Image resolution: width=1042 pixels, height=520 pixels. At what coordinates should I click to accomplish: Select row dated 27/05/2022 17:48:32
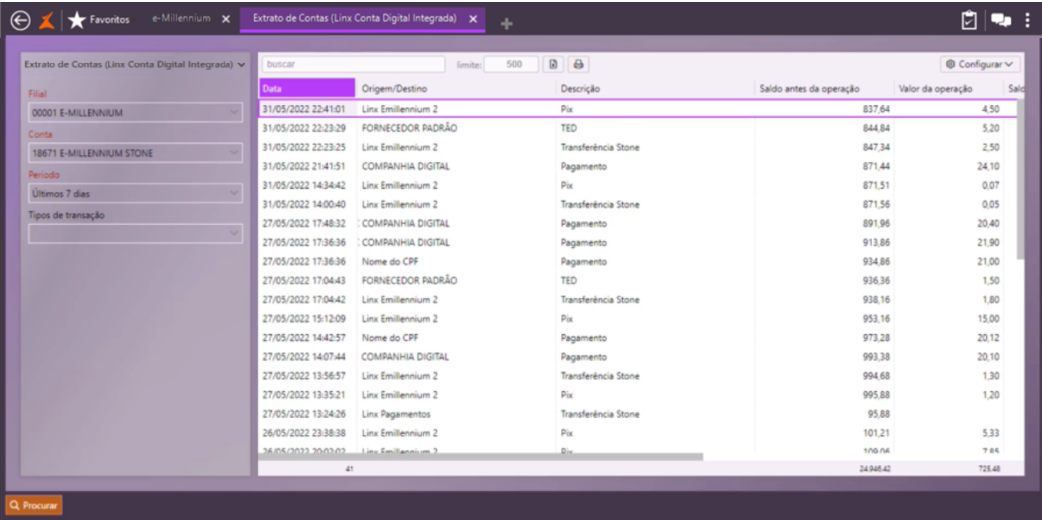[636, 223]
